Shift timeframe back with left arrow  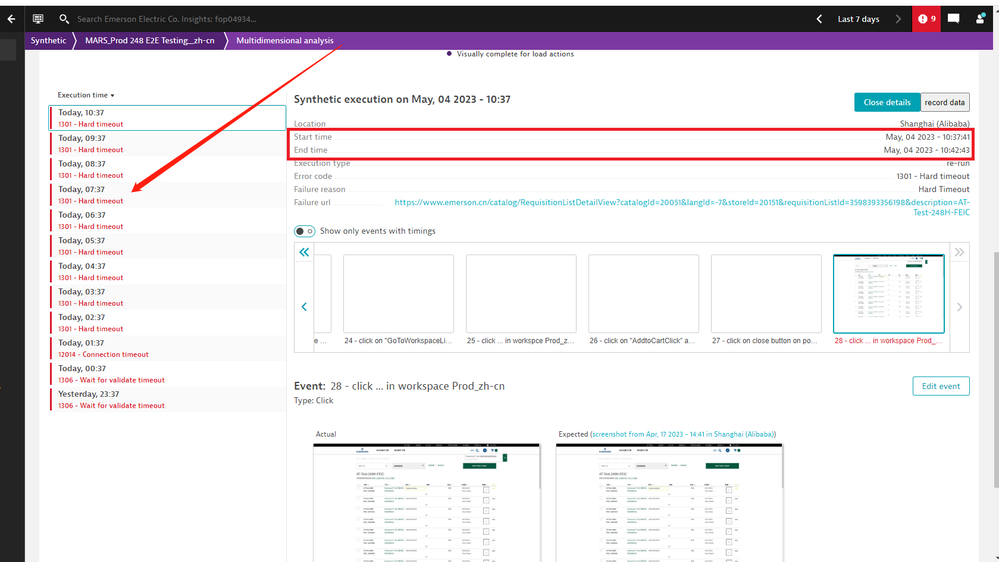(x=820, y=19)
